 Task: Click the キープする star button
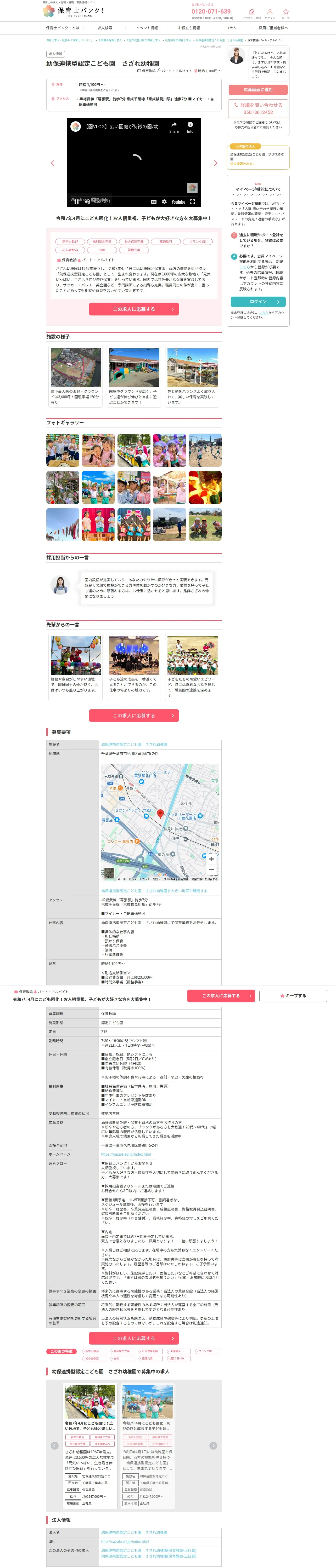tap(293, 996)
